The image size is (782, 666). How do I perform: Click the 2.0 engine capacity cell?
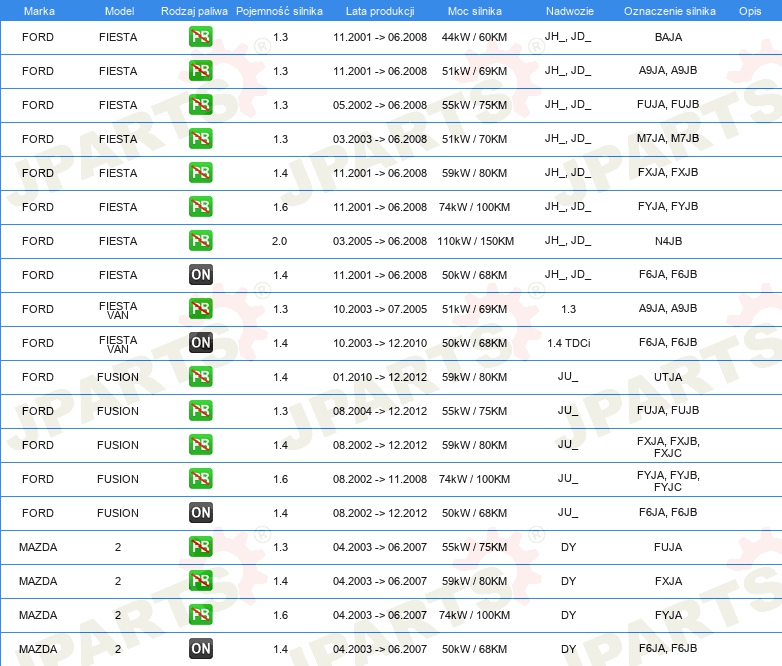pyautogui.click(x=279, y=241)
